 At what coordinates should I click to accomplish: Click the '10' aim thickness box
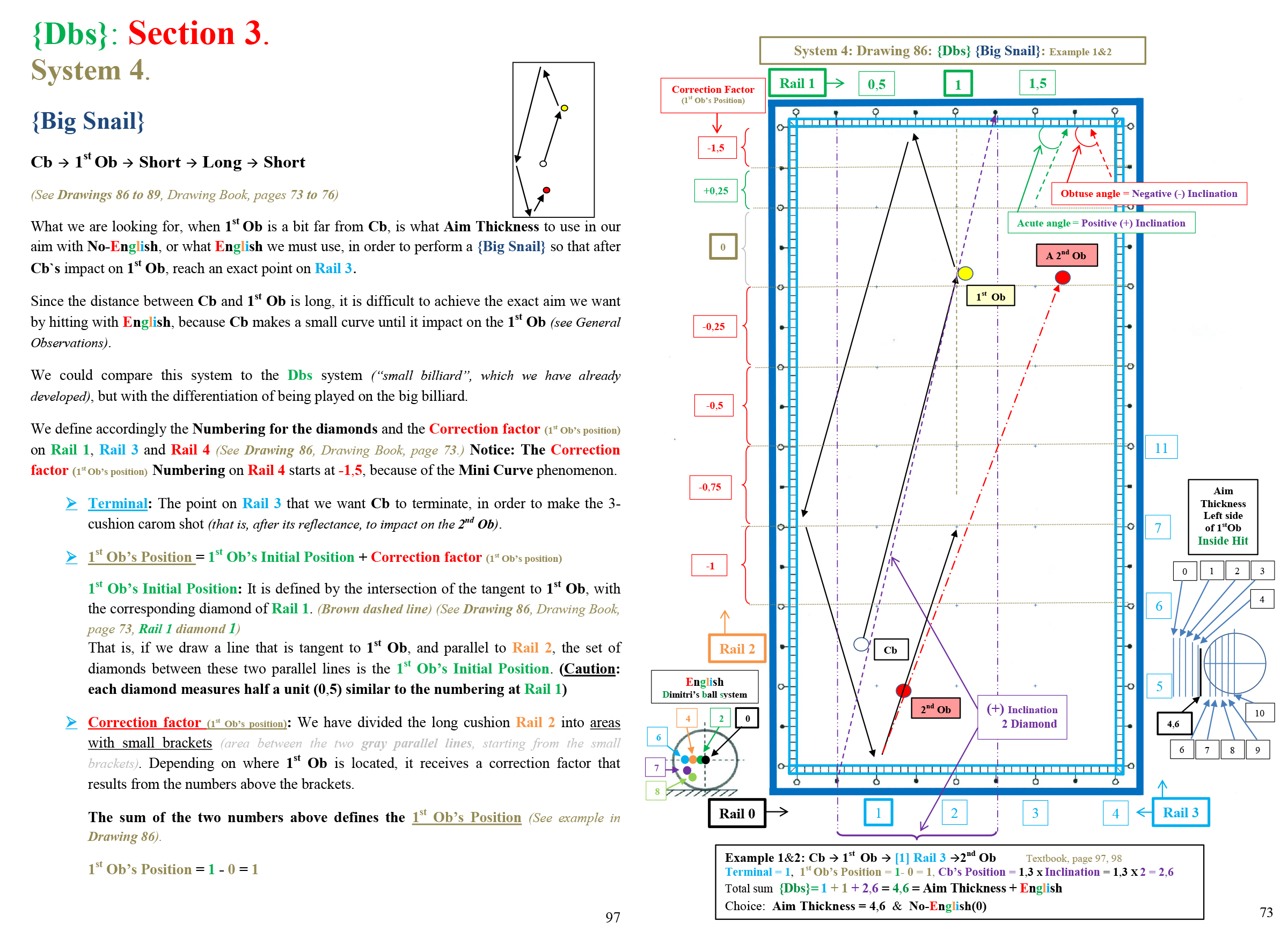(x=1259, y=713)
